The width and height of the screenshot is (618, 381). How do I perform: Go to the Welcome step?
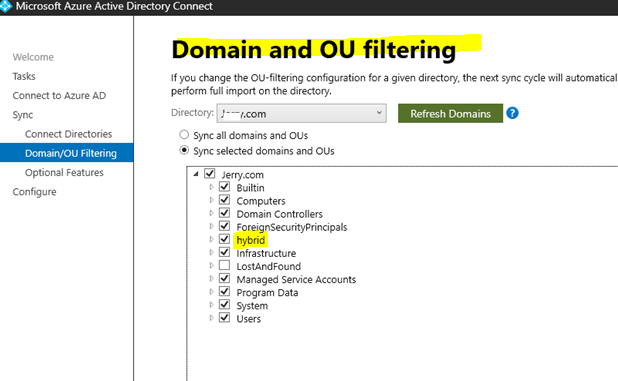click(33, 57)
